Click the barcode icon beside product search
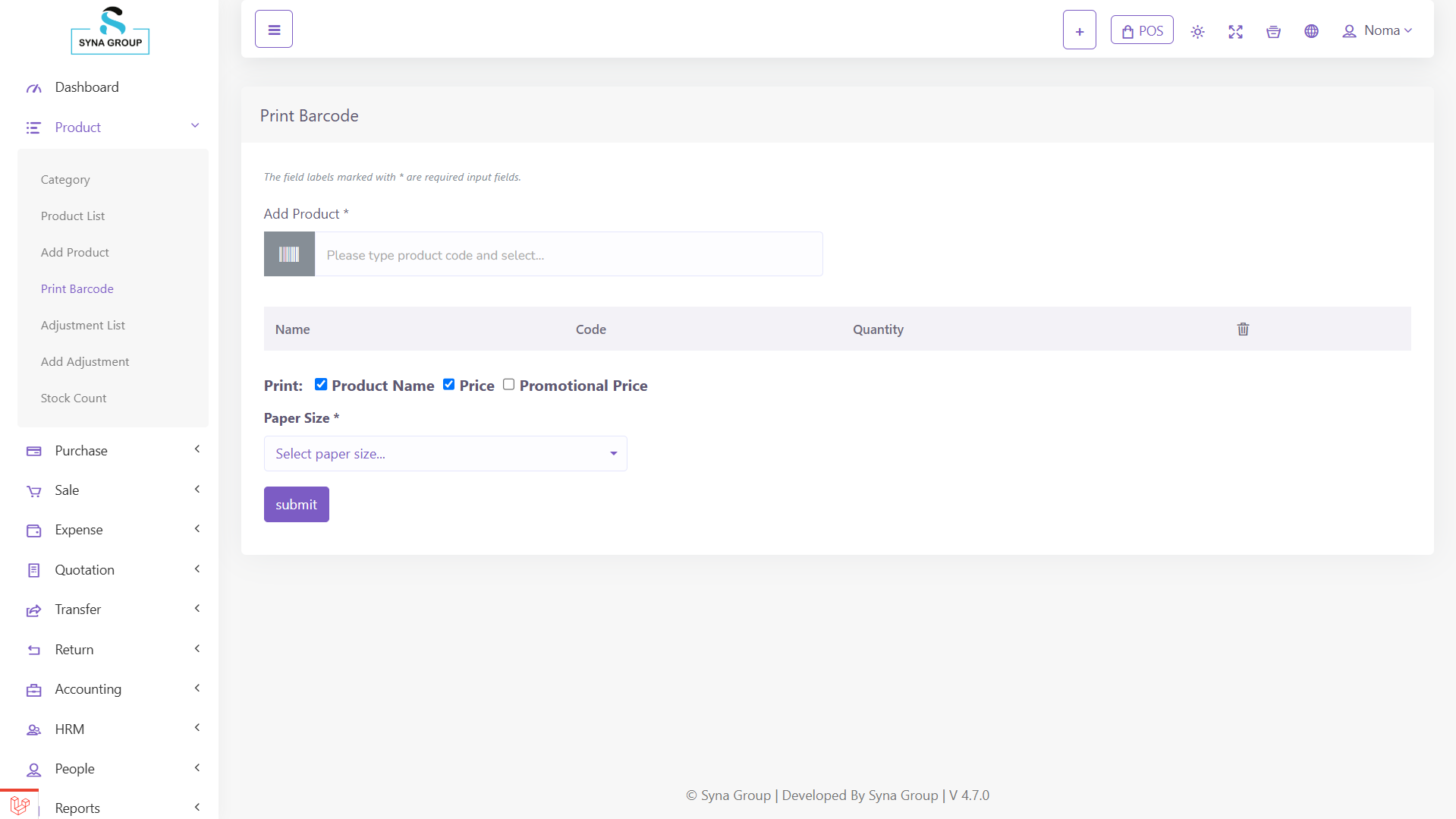The height and width of the screenshot is (819, 1456). [x=289, y=254]
